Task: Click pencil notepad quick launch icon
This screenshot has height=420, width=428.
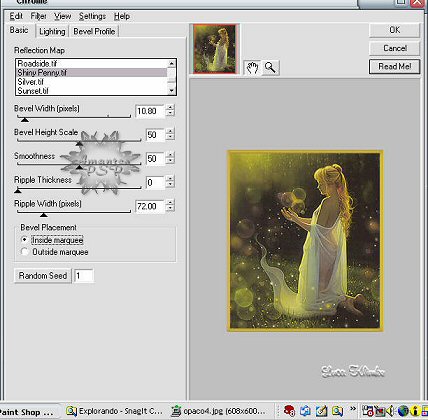Action: click(x=321, y=411)
